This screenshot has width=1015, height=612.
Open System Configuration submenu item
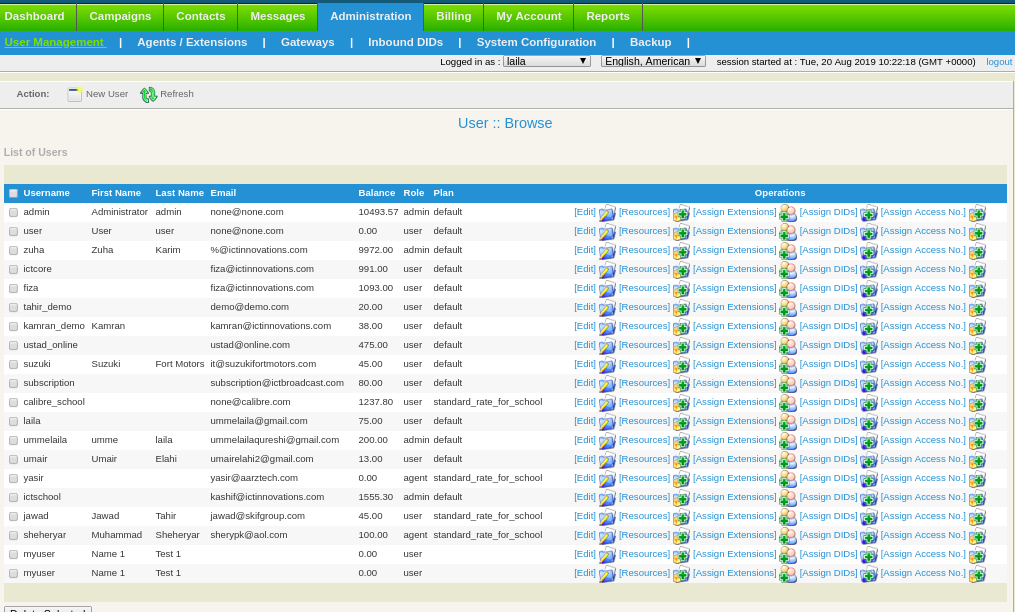click(x=537, y=43)
